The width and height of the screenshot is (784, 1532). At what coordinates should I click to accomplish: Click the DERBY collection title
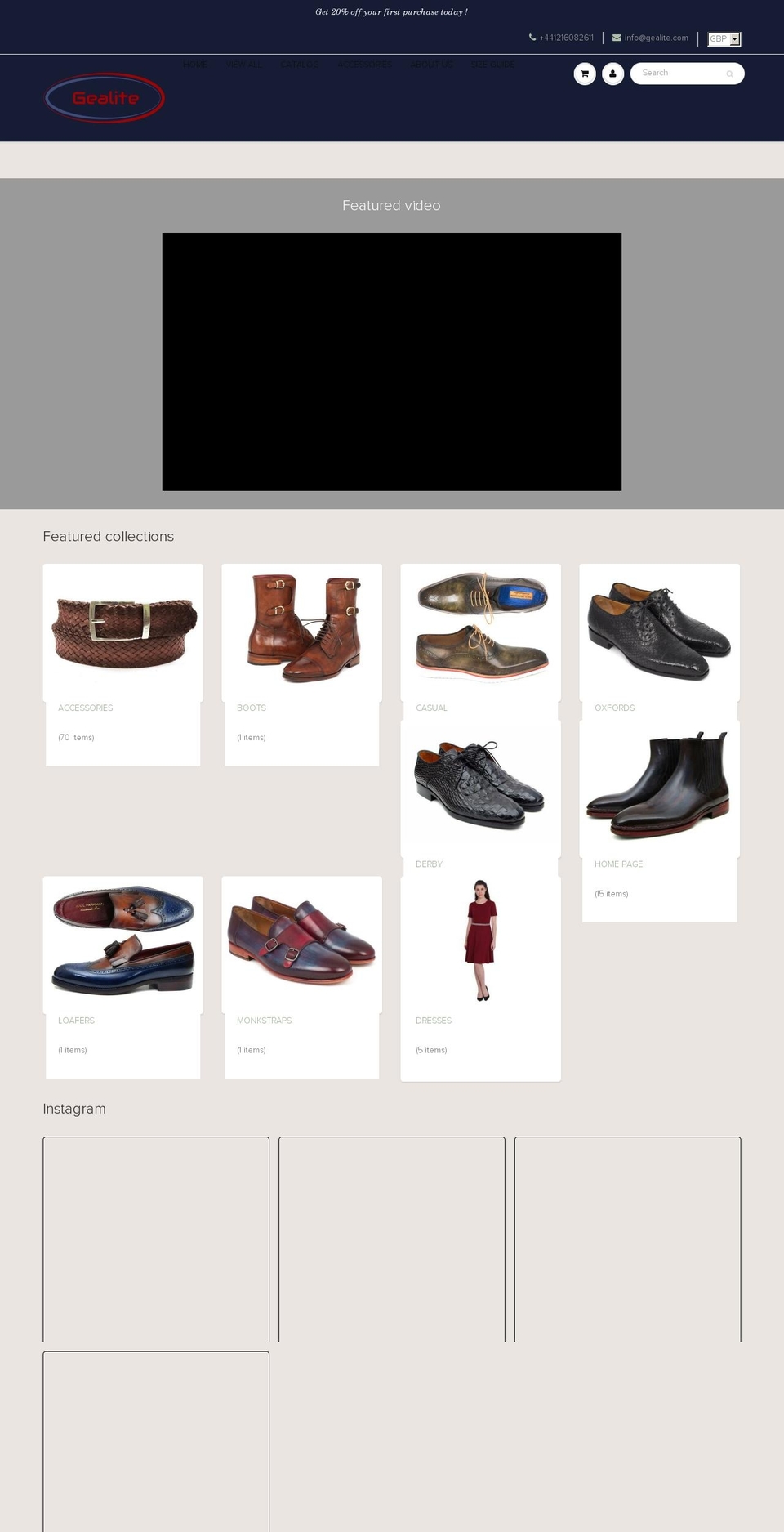pos(429,864)
